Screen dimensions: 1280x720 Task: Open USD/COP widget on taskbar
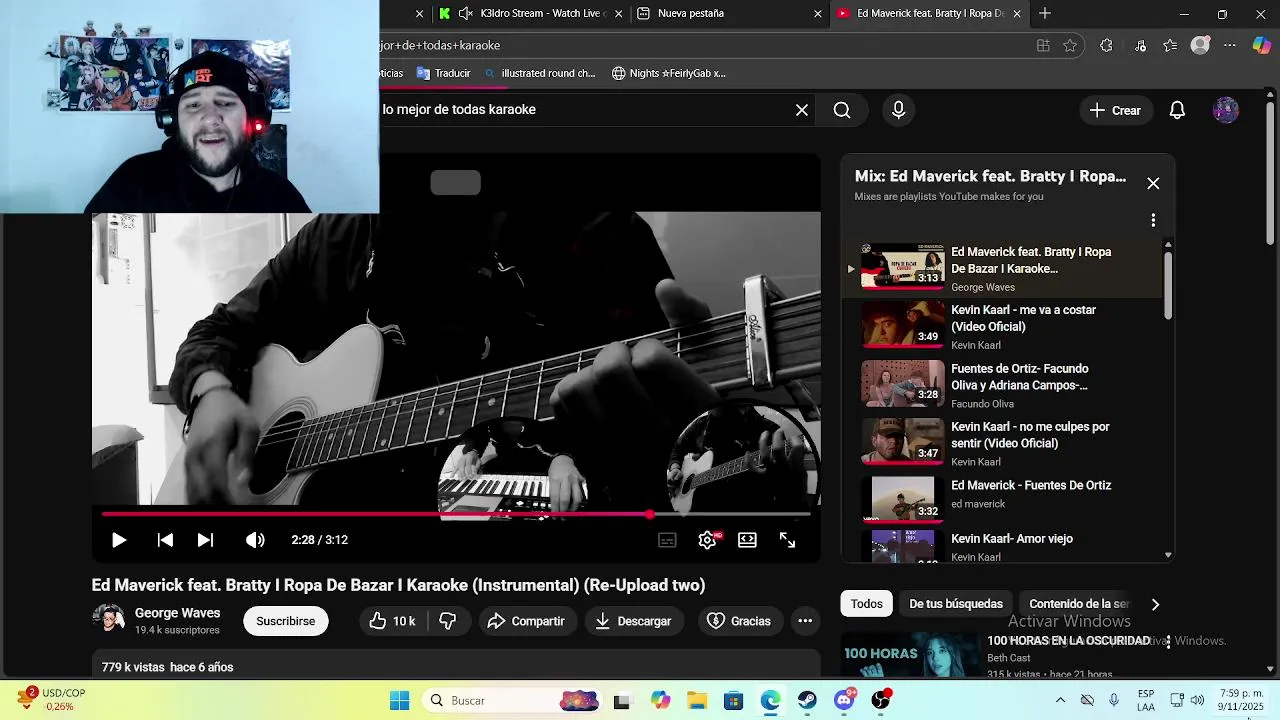52,699
